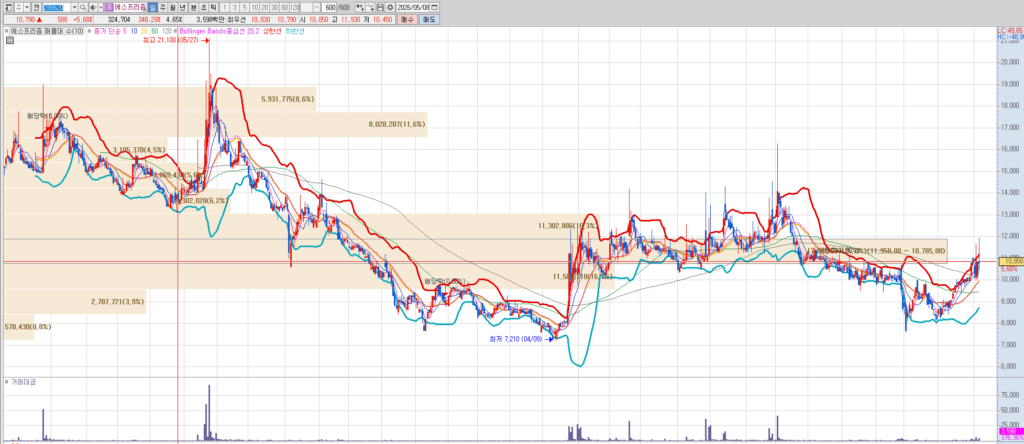1024x444 pixels.
Task: Switch to the 틱 tick chart period
Action: click(x=213, y=7)
